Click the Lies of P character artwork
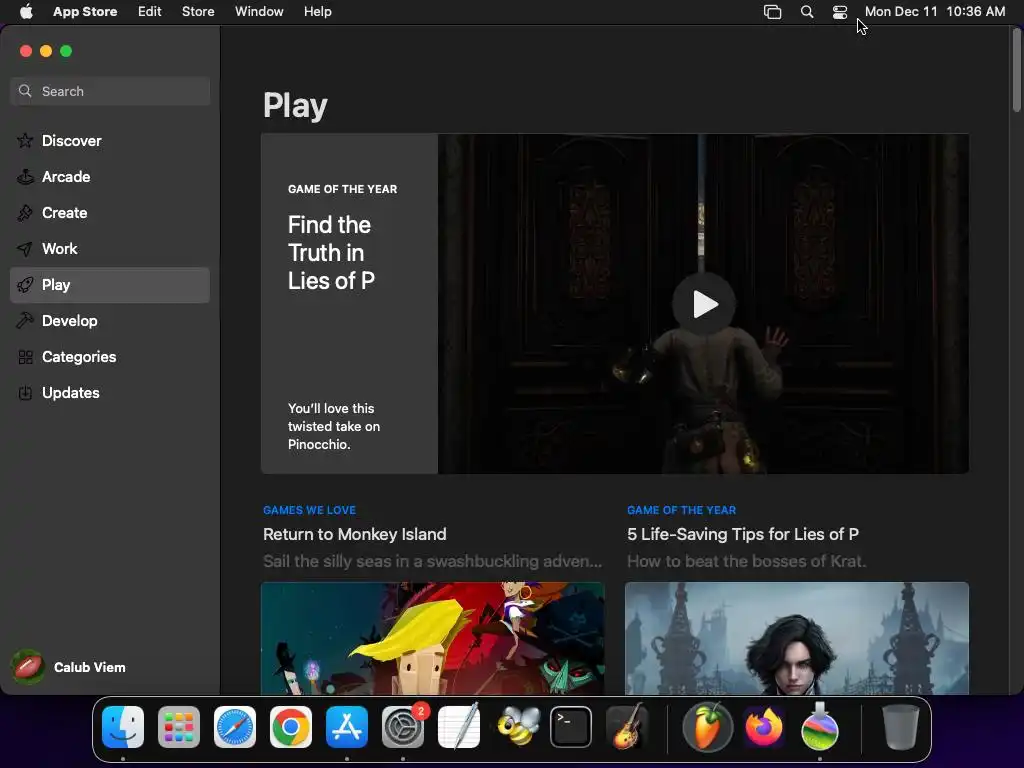Image resolution: width=1024 pixels, height=768 pixels. pyautogui.click(x=797, y=638)
